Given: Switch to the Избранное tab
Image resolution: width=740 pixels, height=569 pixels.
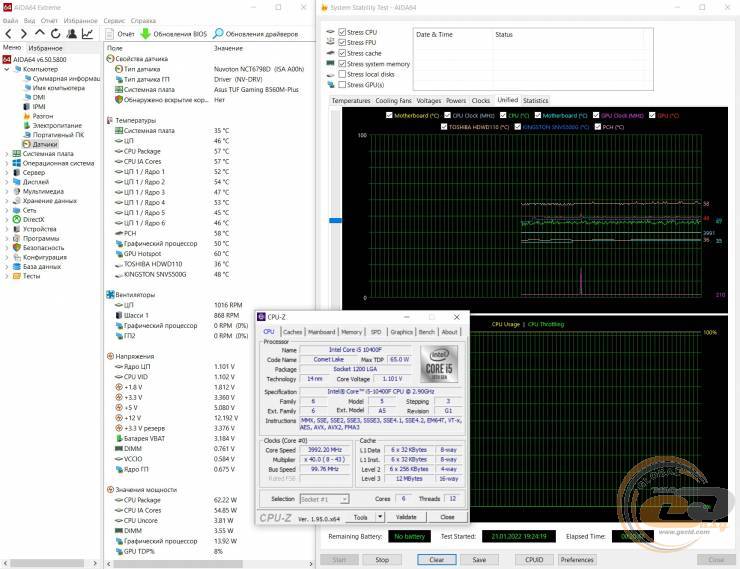Looking at the screenshot, I should click(x=45, y=48).
